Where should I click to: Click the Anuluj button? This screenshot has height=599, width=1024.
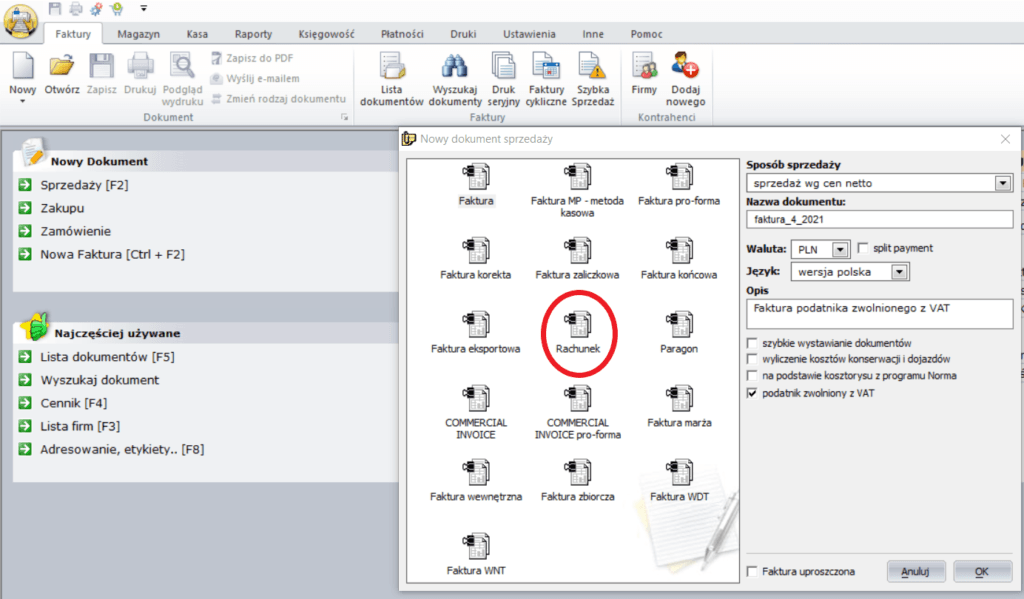(x=916, y=571)
